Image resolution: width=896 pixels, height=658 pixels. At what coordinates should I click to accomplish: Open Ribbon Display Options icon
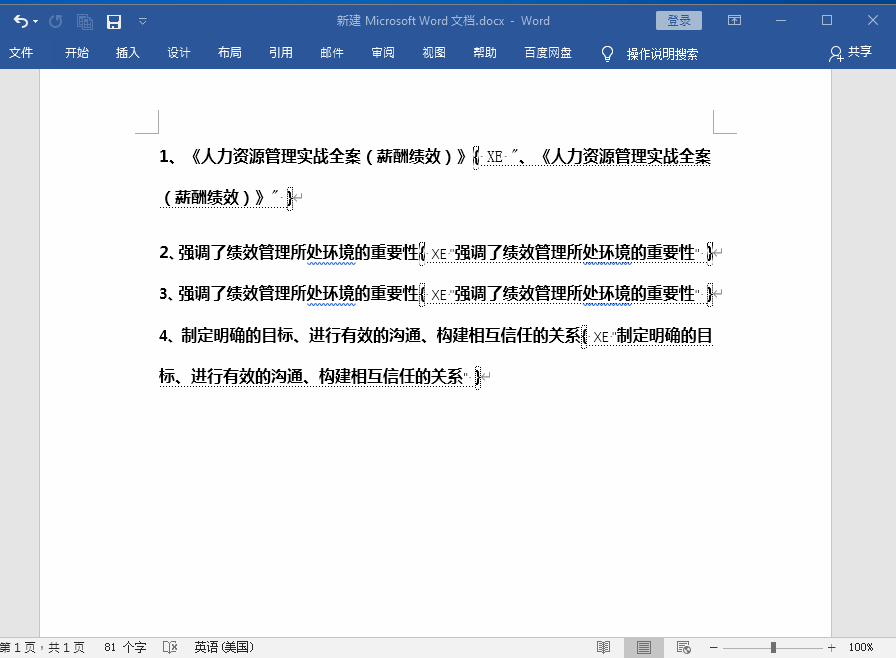coord(734,21)
